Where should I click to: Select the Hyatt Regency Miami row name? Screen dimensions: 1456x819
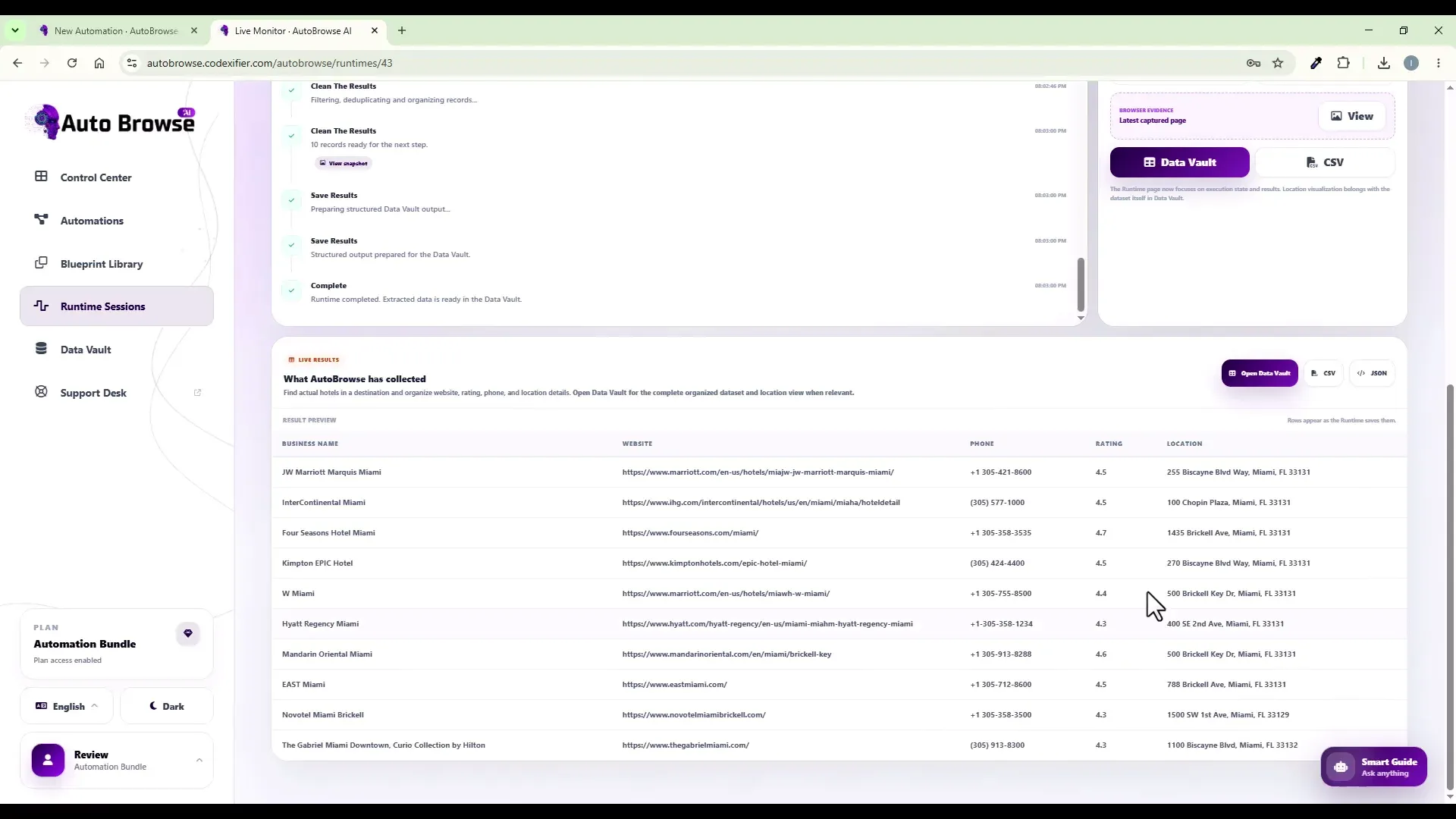pyautogui.click(x=320, y=624)
